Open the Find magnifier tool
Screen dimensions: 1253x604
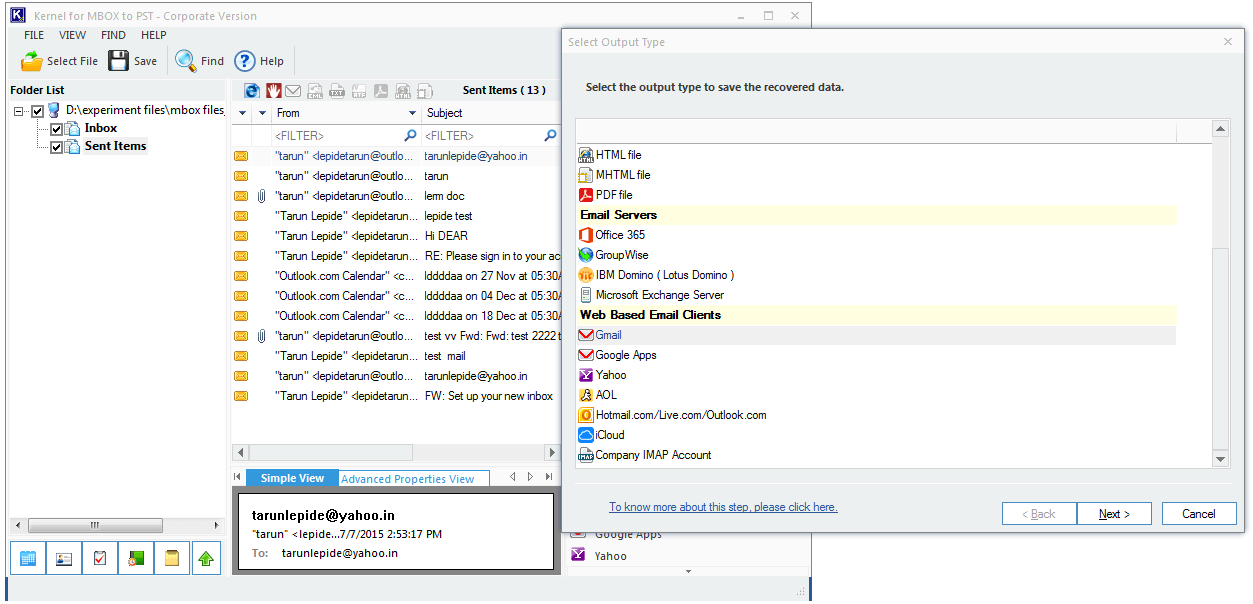click(x=186, y=61)
